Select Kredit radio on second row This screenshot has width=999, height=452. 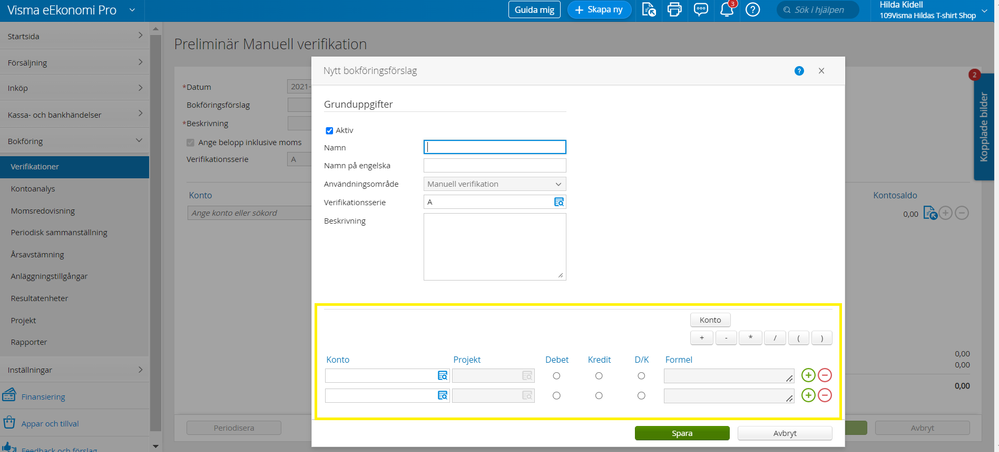click(598, 396)
